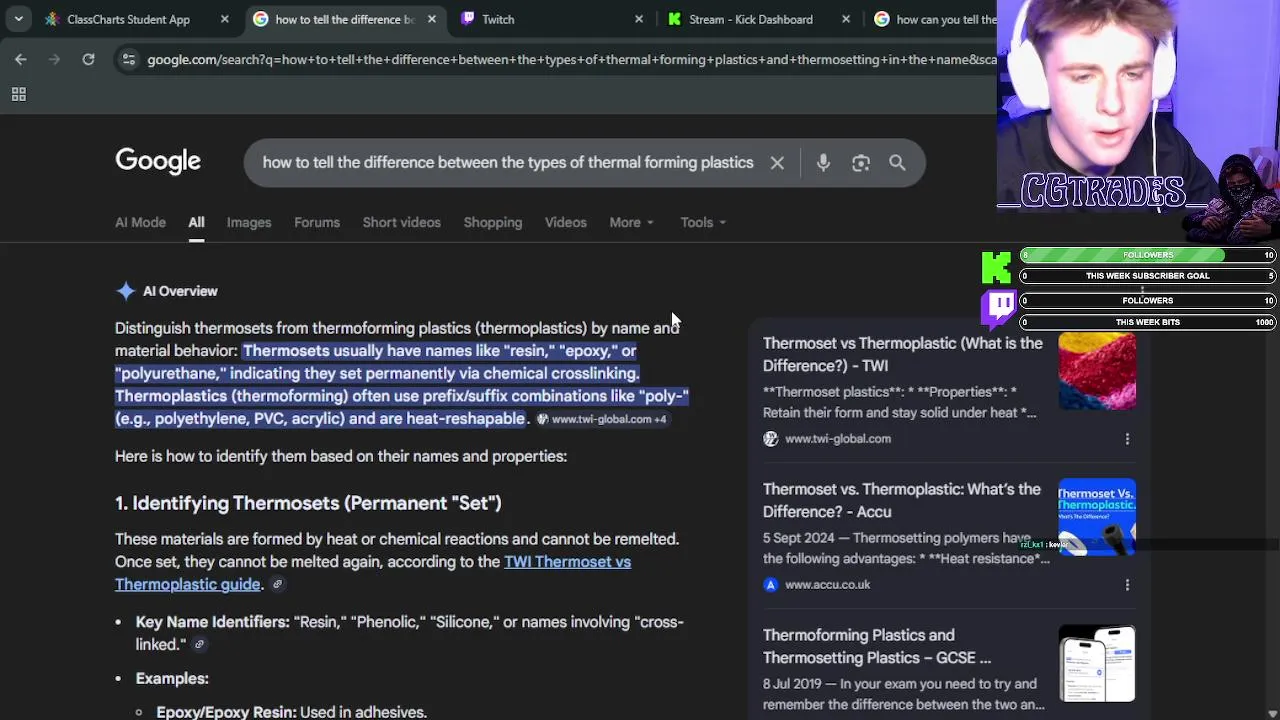Image resolution: width=1280 pixels, height=720 pixels.
Task: Switch to AI Mode search tab
Action: [x=140, y=222]
